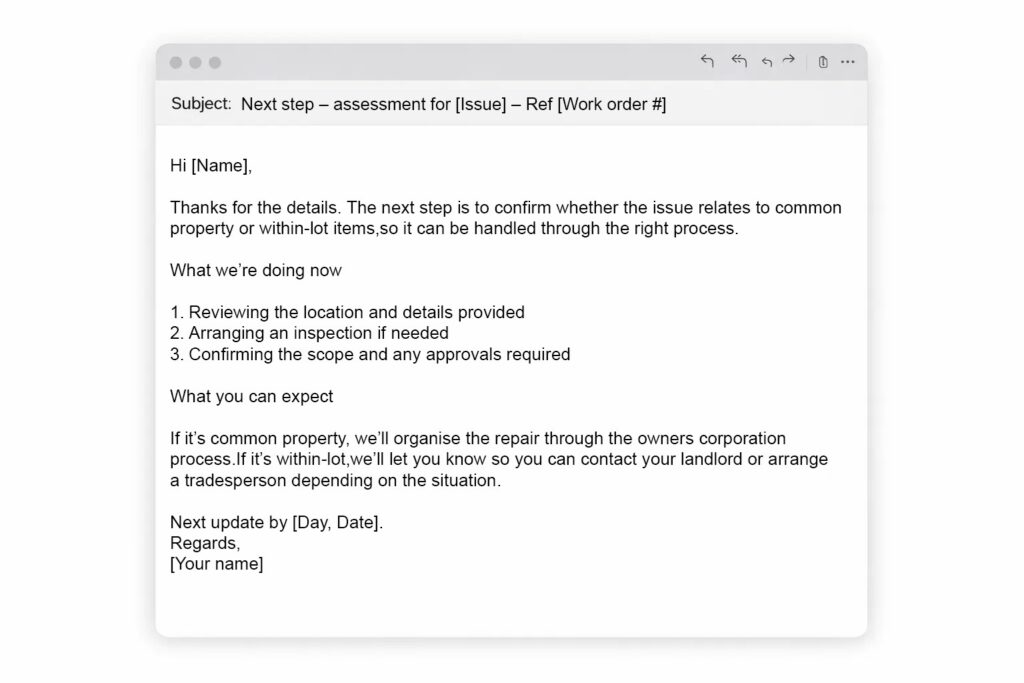Screen dimensions: 1024x683
Task: Click the "What you can expect" heading
Action: [251, 396]
